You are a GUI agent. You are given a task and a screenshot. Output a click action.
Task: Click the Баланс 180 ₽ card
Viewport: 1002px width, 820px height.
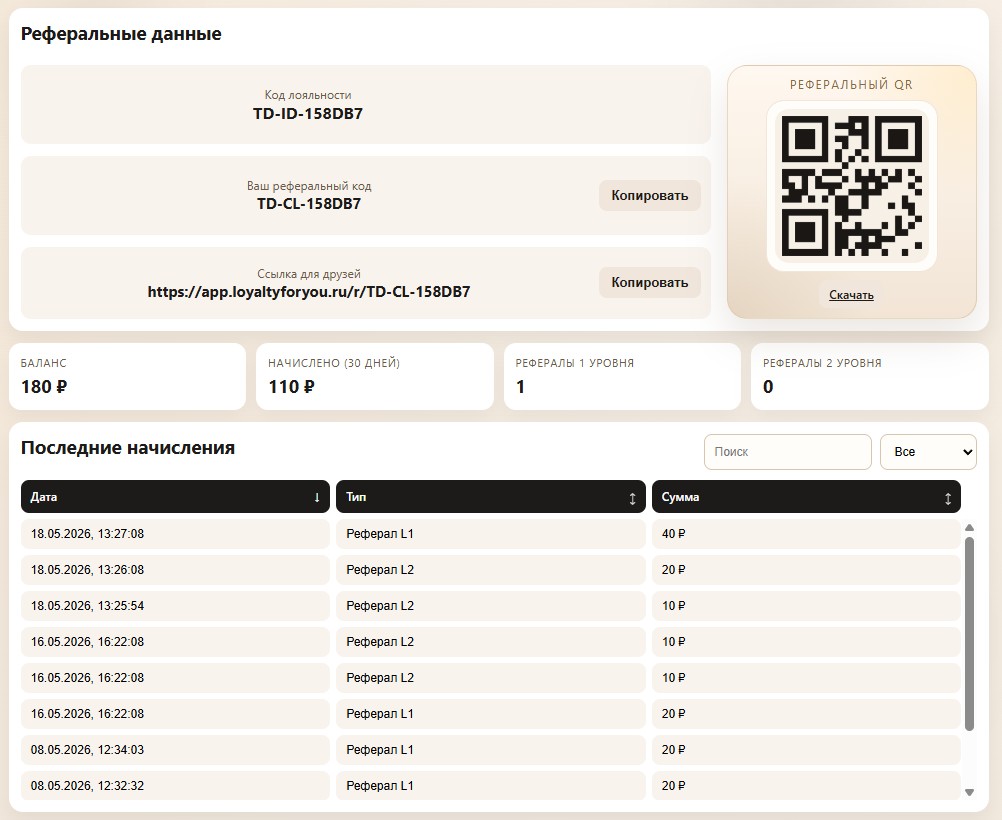[x=127, y=376]
